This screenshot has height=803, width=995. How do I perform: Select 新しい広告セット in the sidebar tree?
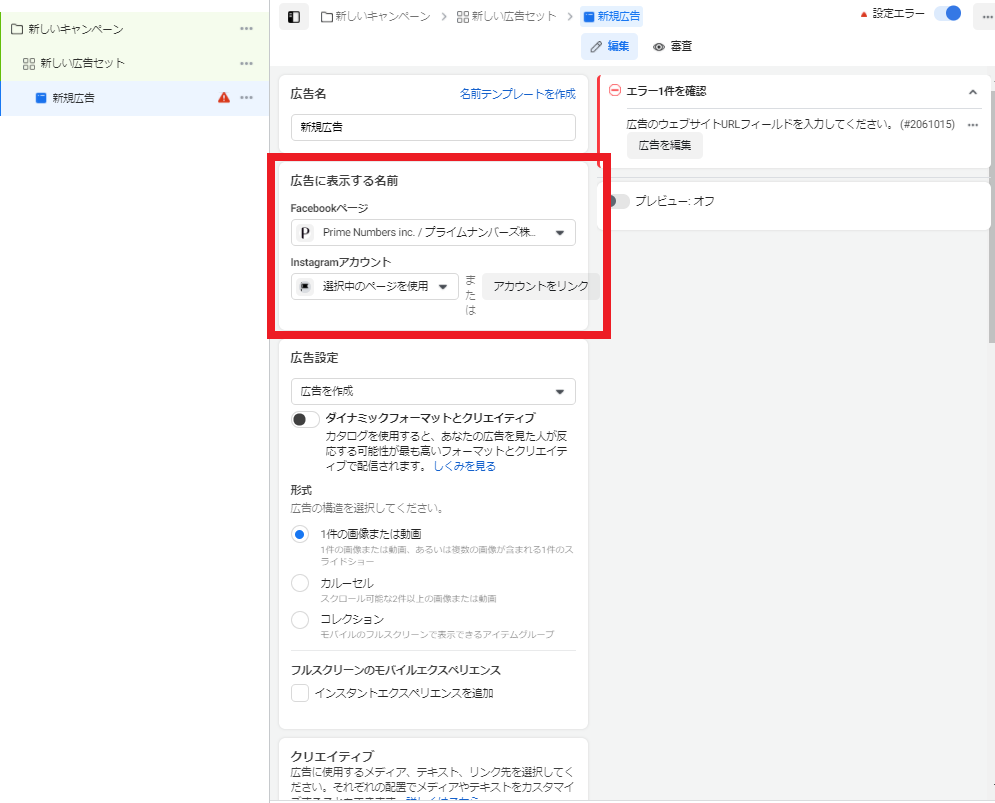pyautogui.click(x=82, y=63)
